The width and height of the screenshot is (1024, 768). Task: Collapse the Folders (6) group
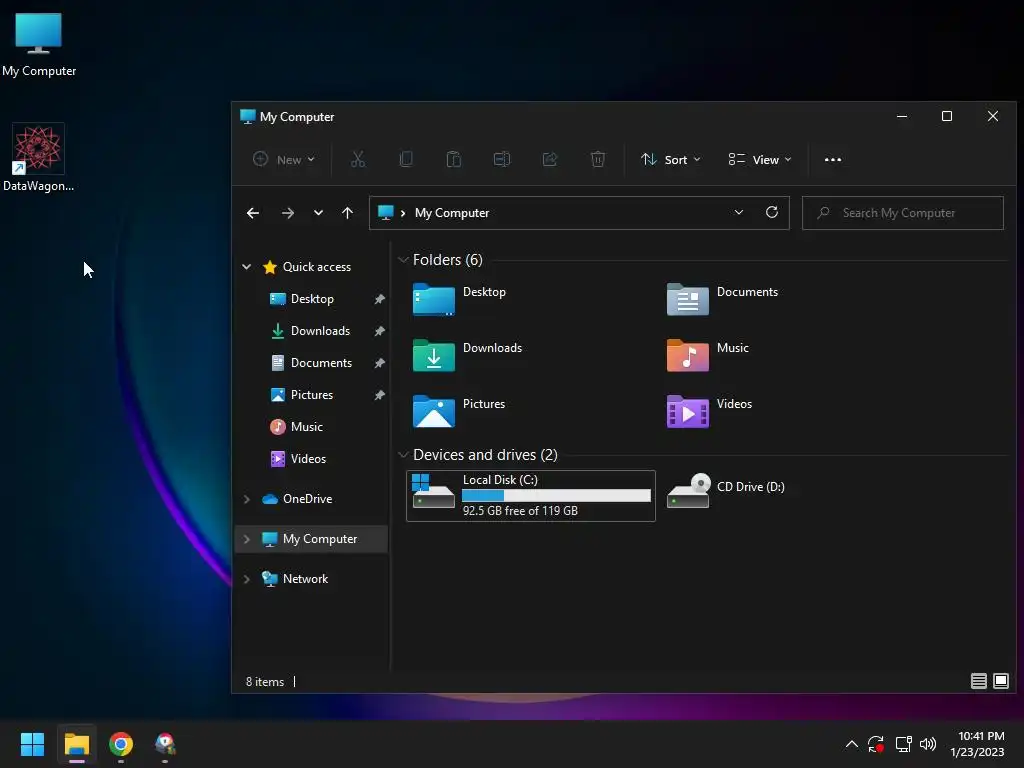403,259
